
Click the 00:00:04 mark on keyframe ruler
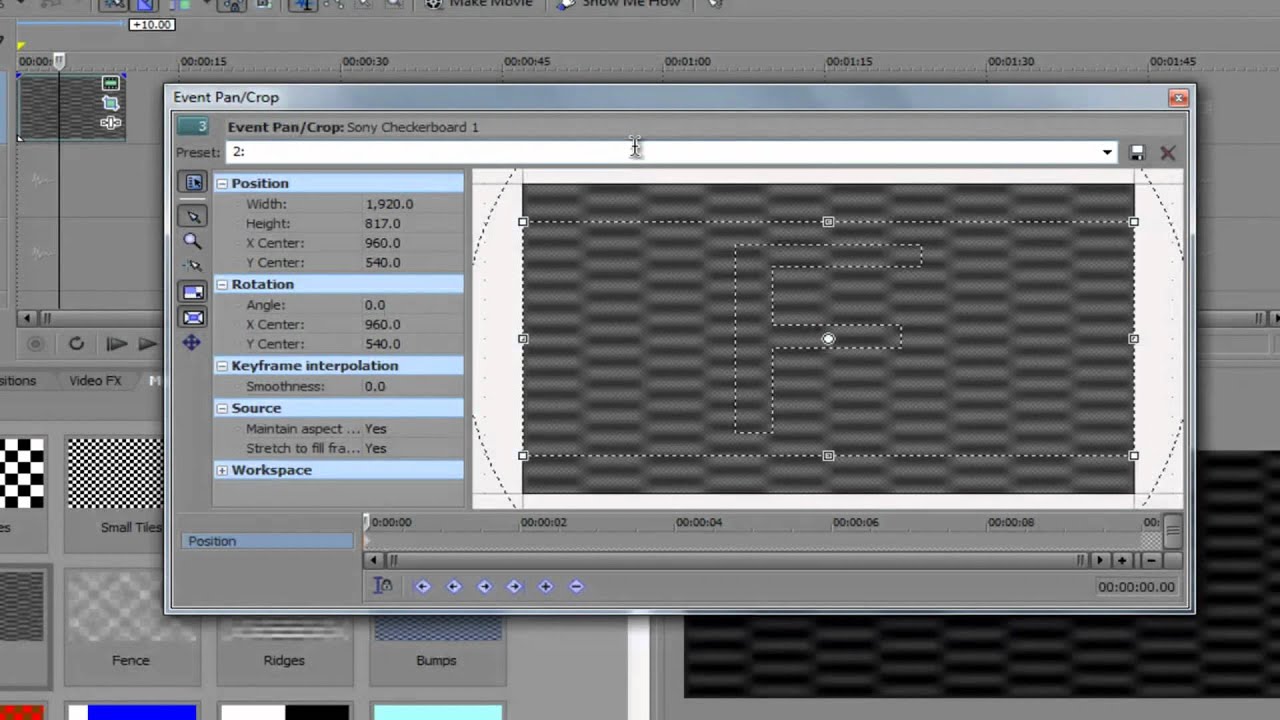coord(699,522)
